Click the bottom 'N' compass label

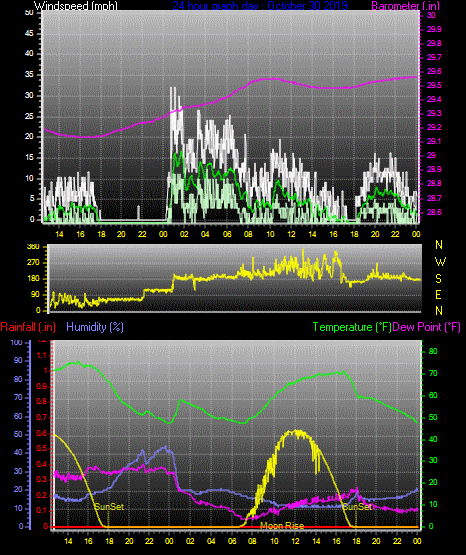(439, 311)
